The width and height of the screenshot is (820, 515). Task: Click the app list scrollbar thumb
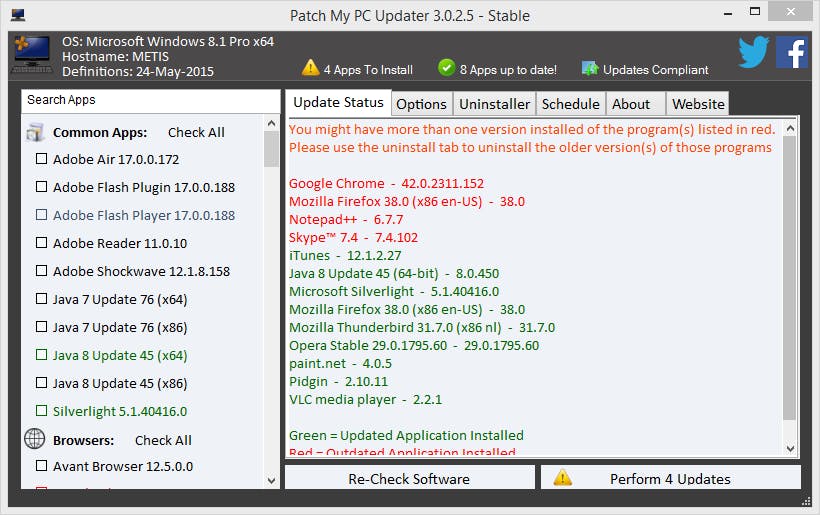(271, 149)
